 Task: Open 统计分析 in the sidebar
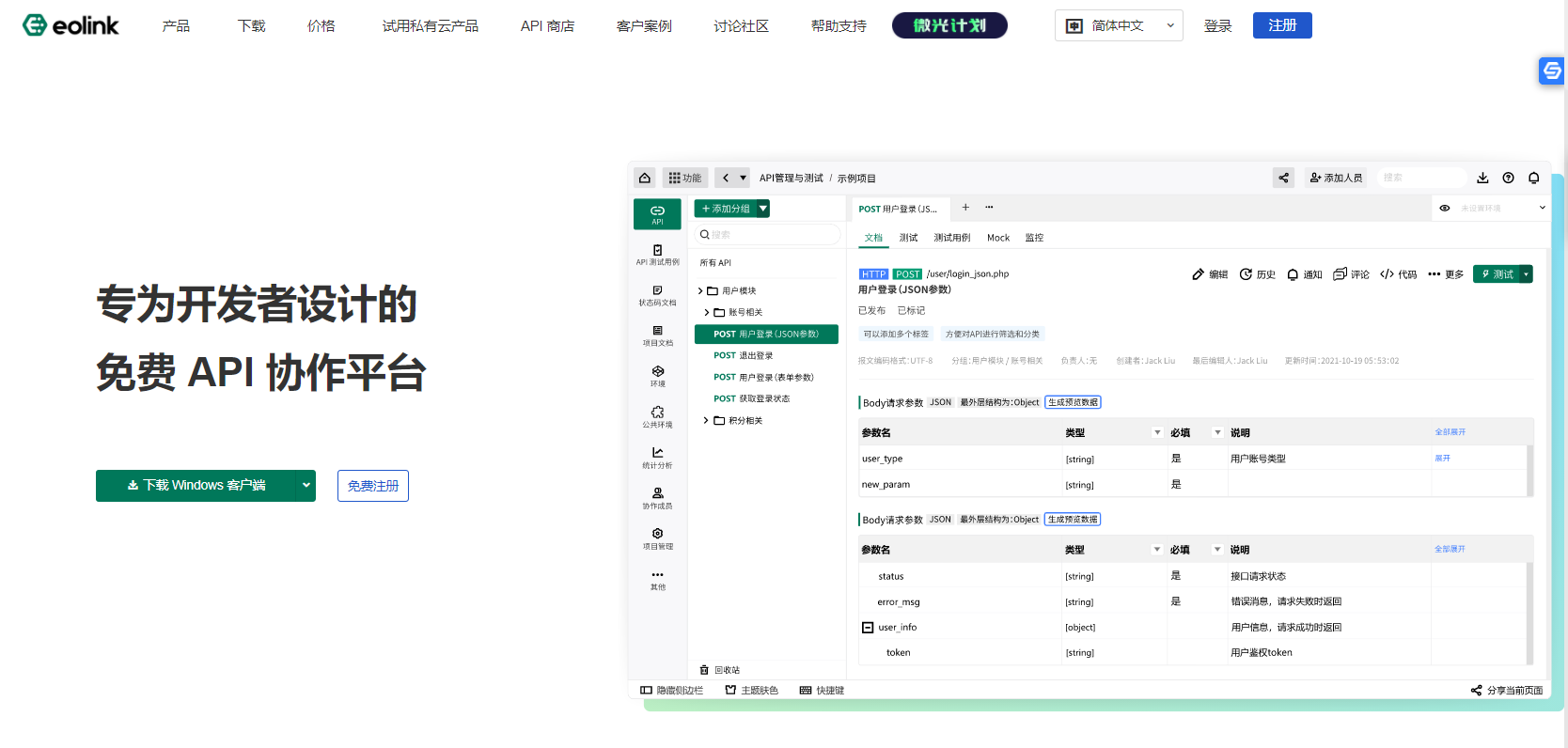(657, 458)
